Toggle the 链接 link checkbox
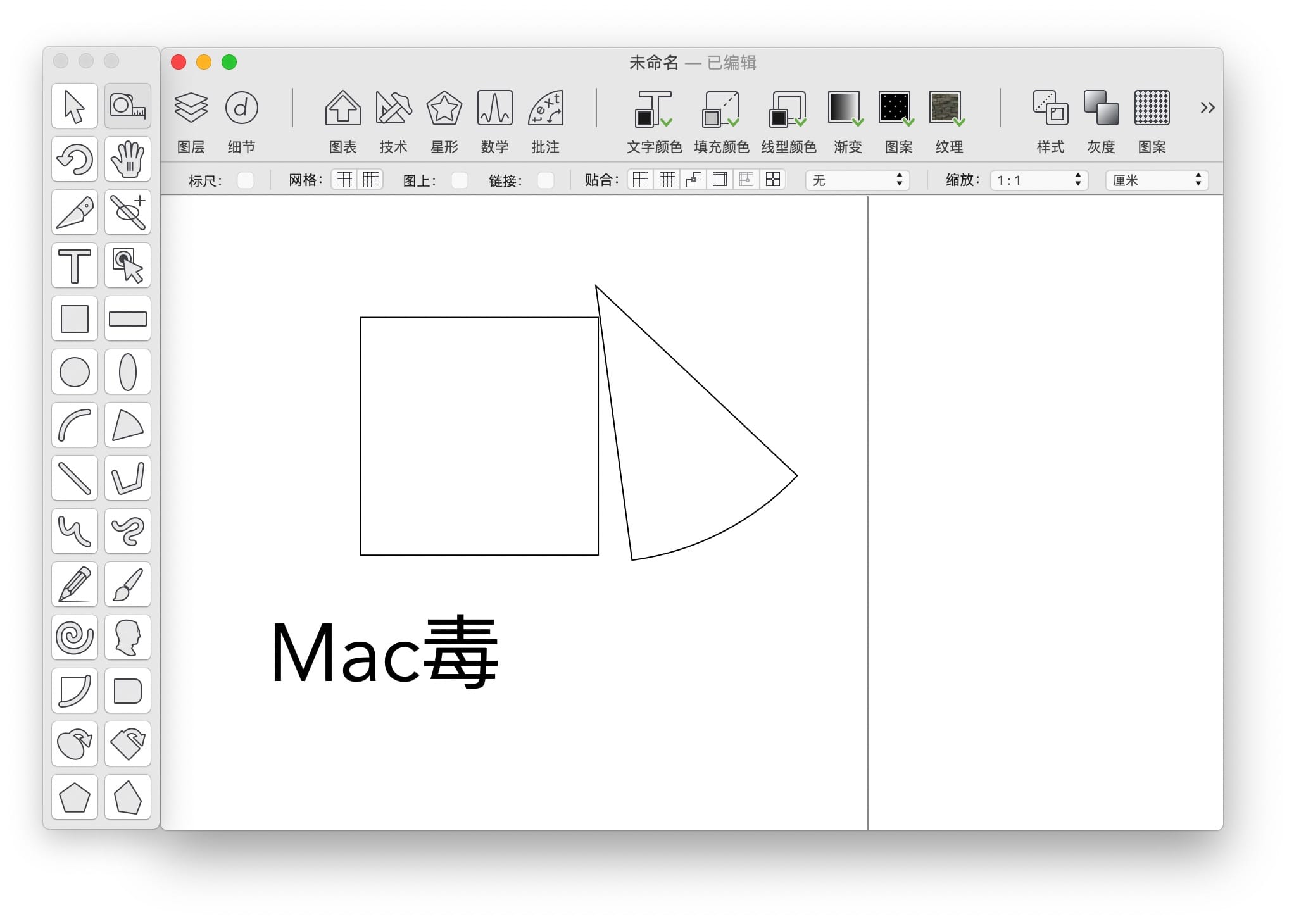Image resolution: width=1294 pixels, height=924 pixels. (545, 181)
